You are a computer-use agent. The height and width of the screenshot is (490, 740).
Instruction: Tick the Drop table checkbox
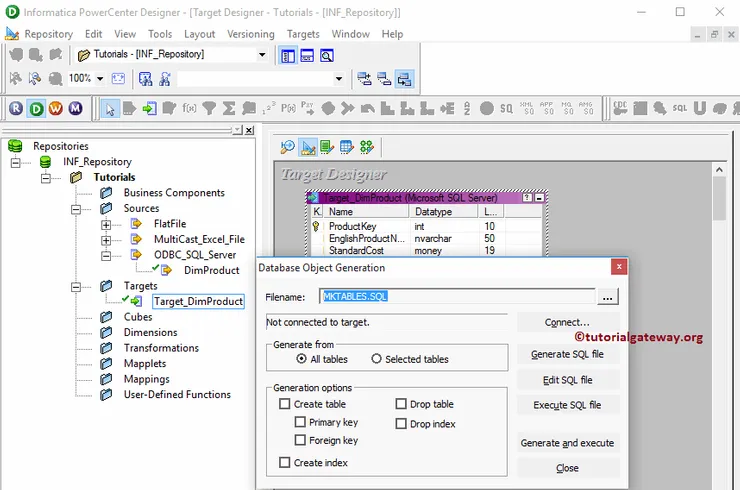(x=401, y=404)
